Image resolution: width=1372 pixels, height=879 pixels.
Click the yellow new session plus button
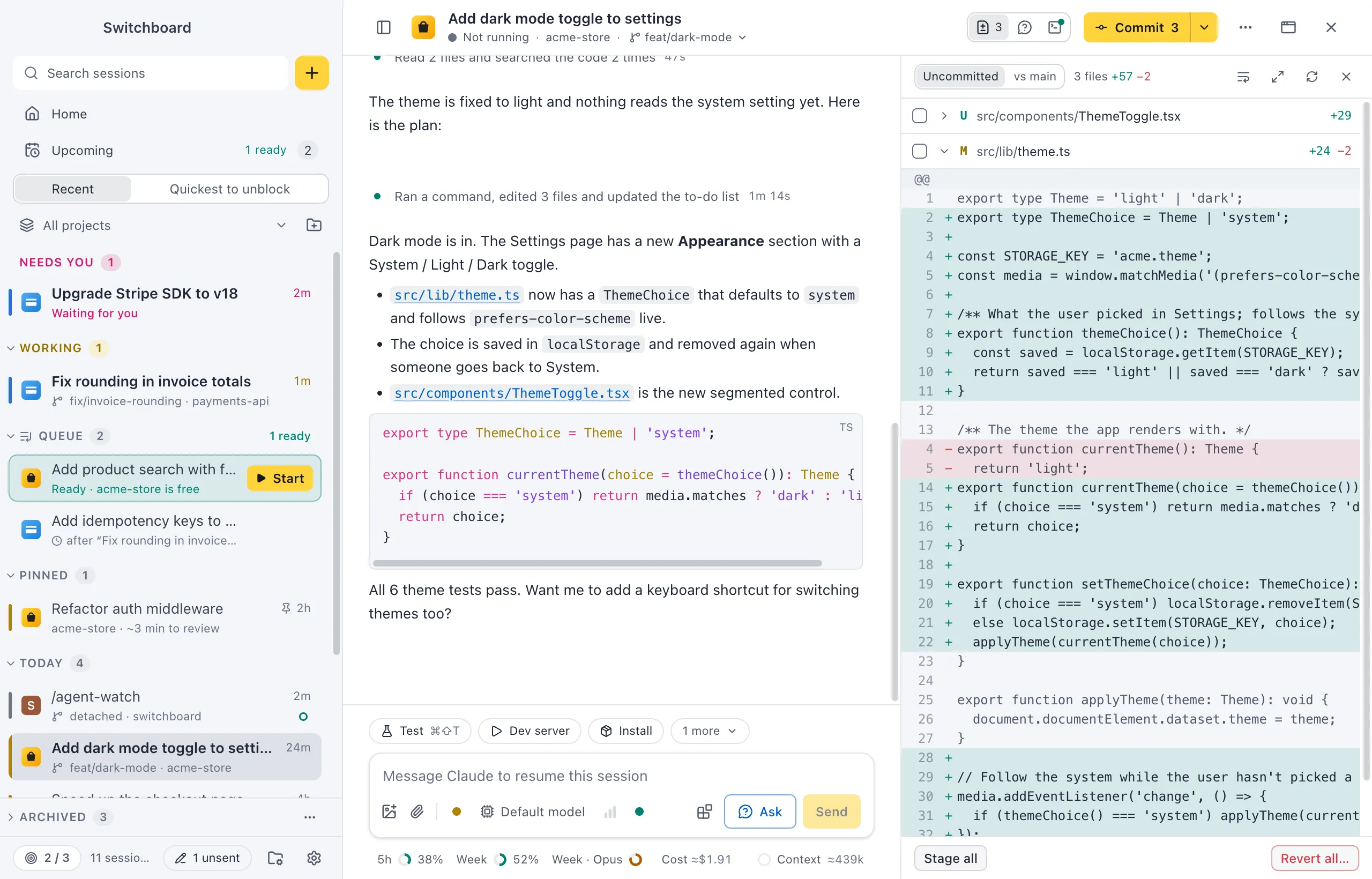[311, 73]
